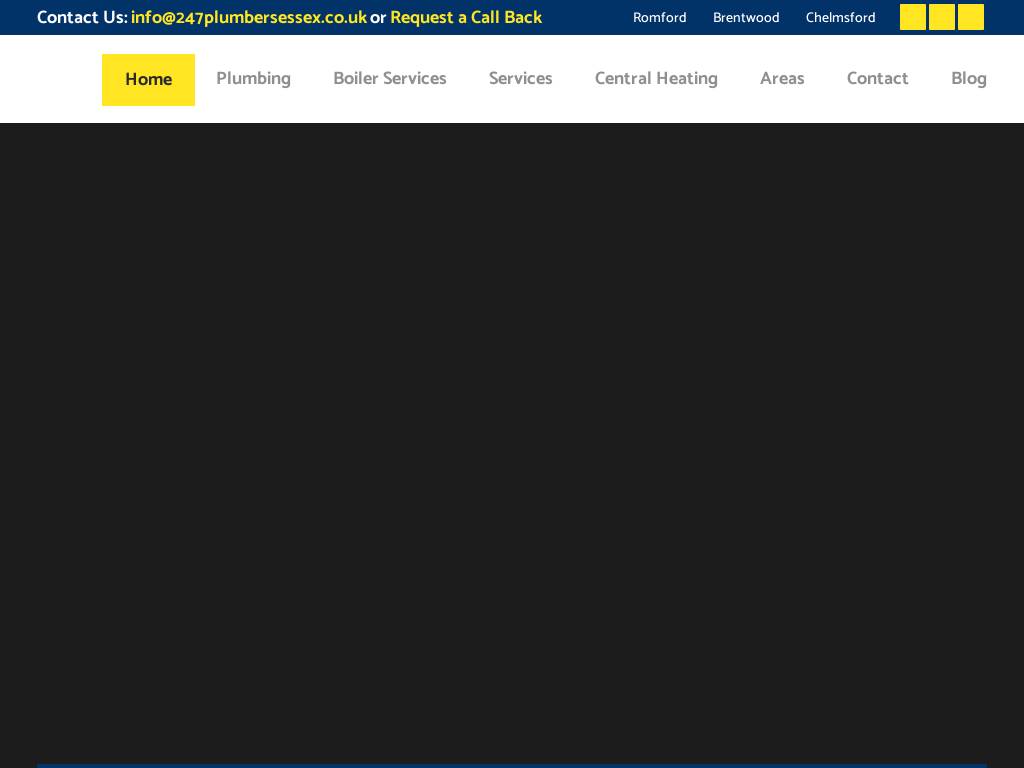This screenshot has width=1024, height=768.
Task: Open the Romford location link
Action: 659,18
